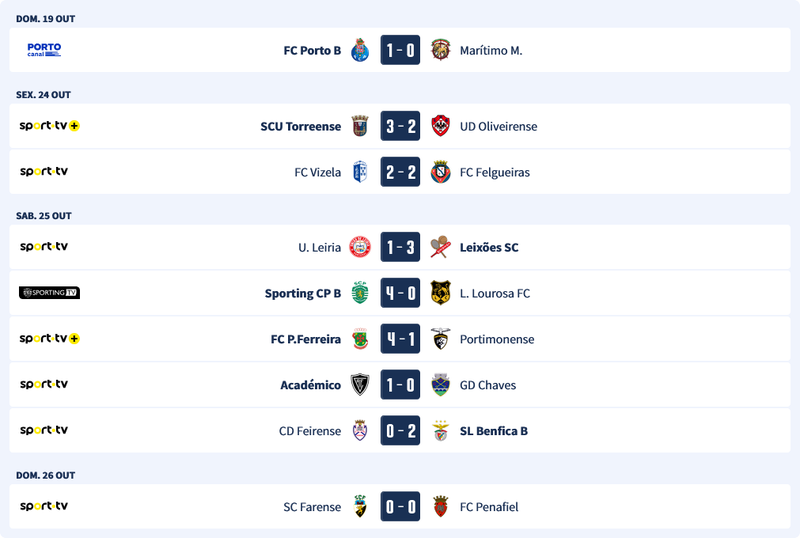The width and height of the screenshot is (800, 538).
Task: Click the Académico club crest
Action: coord(360,385)
